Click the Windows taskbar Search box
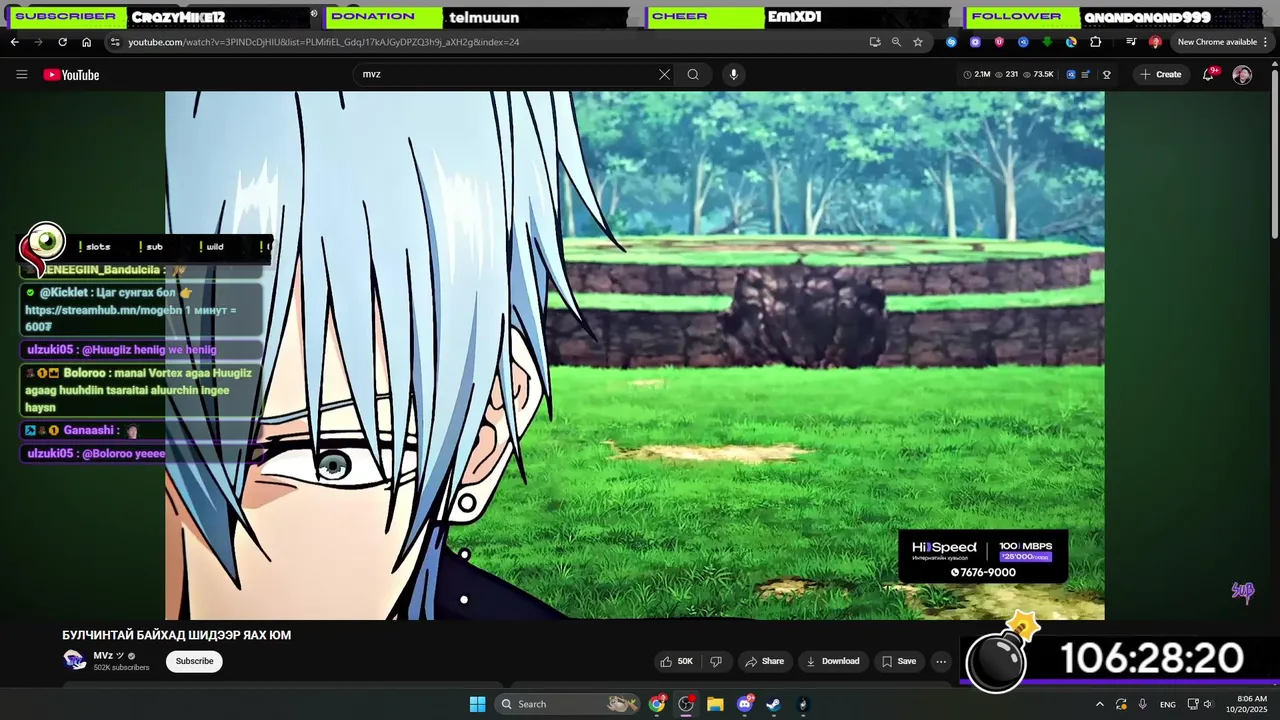 pyautogui.click(x=567, y=704)
